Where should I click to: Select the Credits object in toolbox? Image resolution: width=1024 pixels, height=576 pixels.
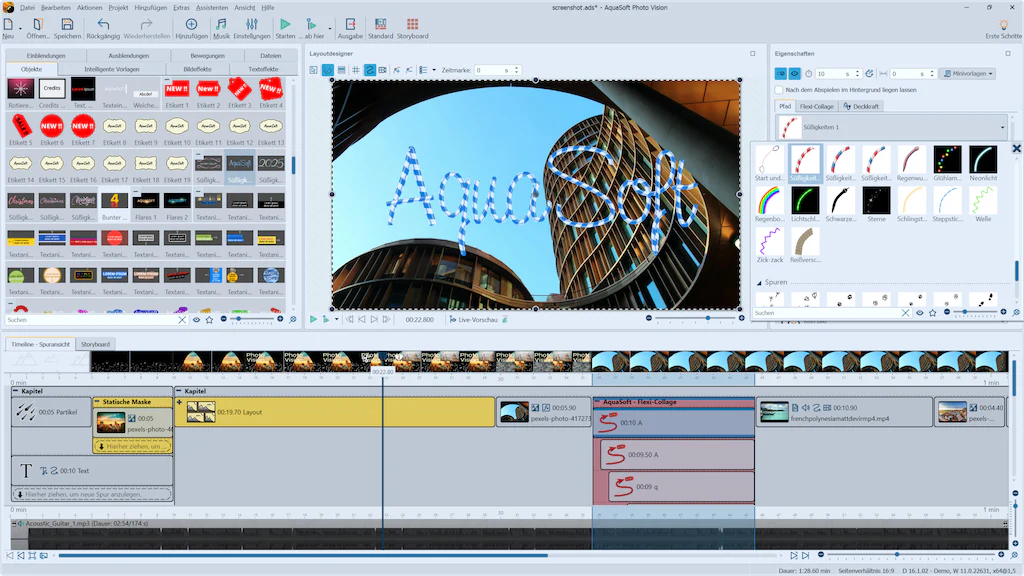point(52,93)
